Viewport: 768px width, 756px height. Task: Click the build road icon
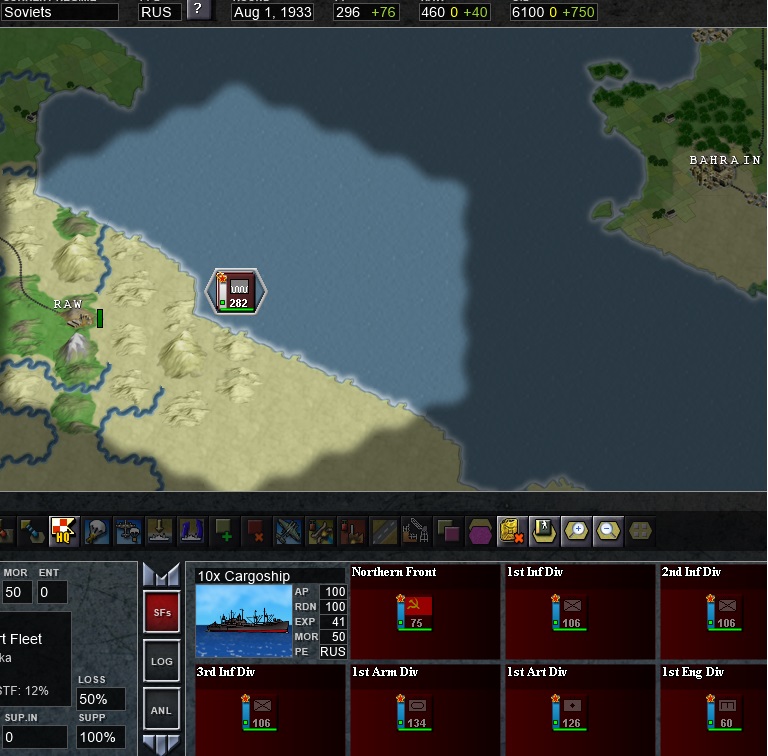[x=384, y=531]
